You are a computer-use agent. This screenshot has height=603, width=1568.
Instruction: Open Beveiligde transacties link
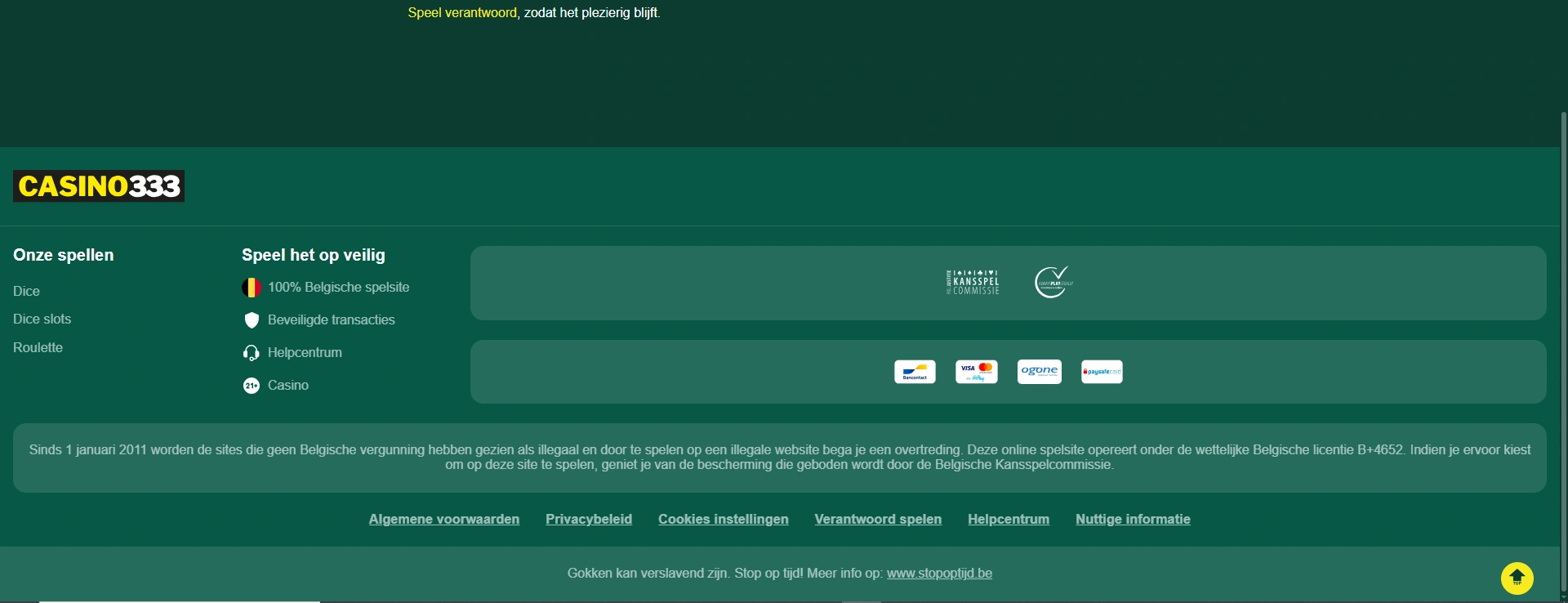(332, 319)
